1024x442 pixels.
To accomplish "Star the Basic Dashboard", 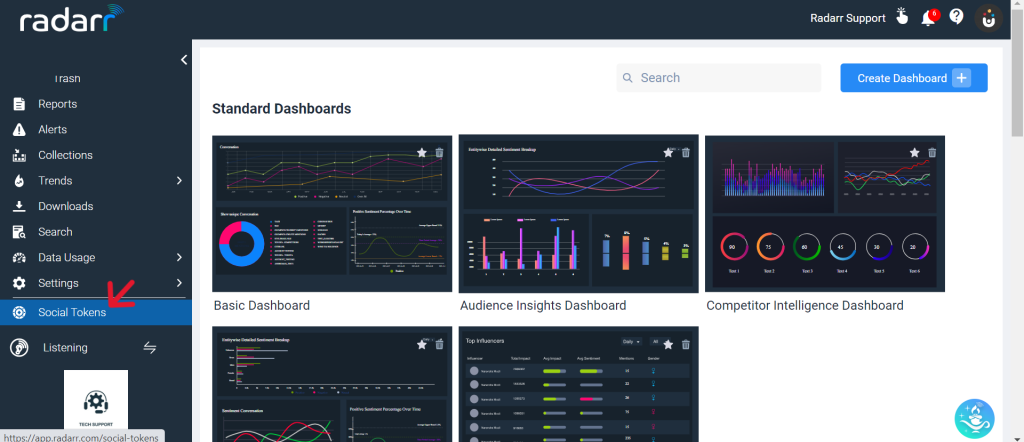I will 422,153.
